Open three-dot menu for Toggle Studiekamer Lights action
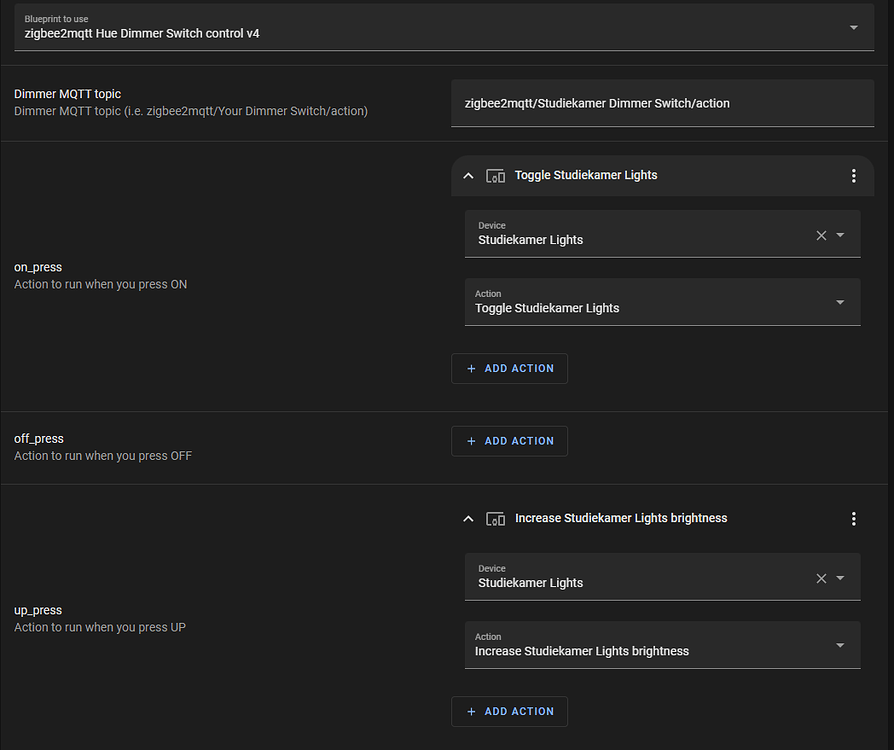 [x=853, y=176]
